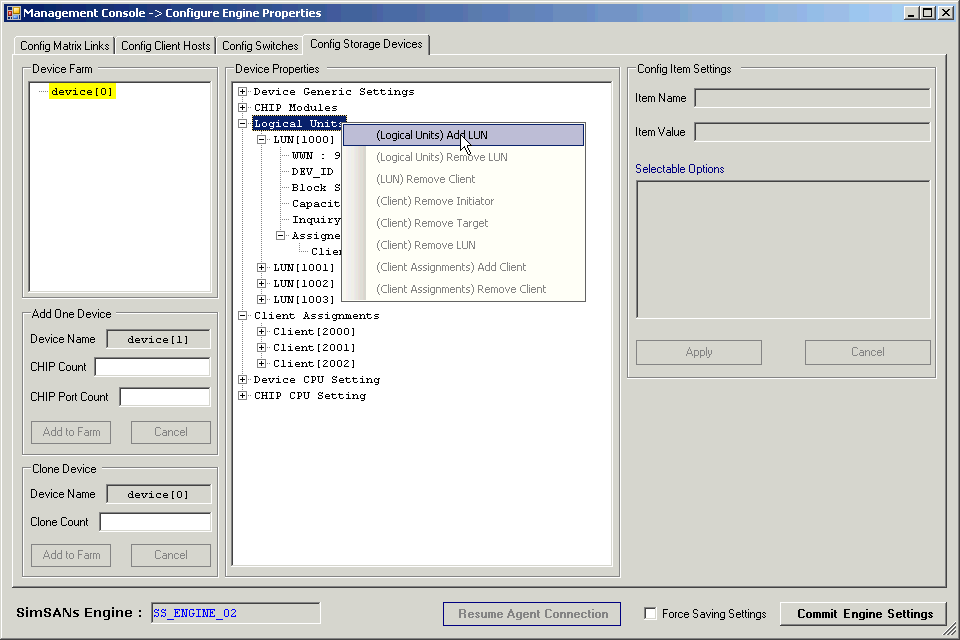The width and height of the screenshot is (960, 640).
Task: Expand the Client[2002] node
Action: coord(261,363)
